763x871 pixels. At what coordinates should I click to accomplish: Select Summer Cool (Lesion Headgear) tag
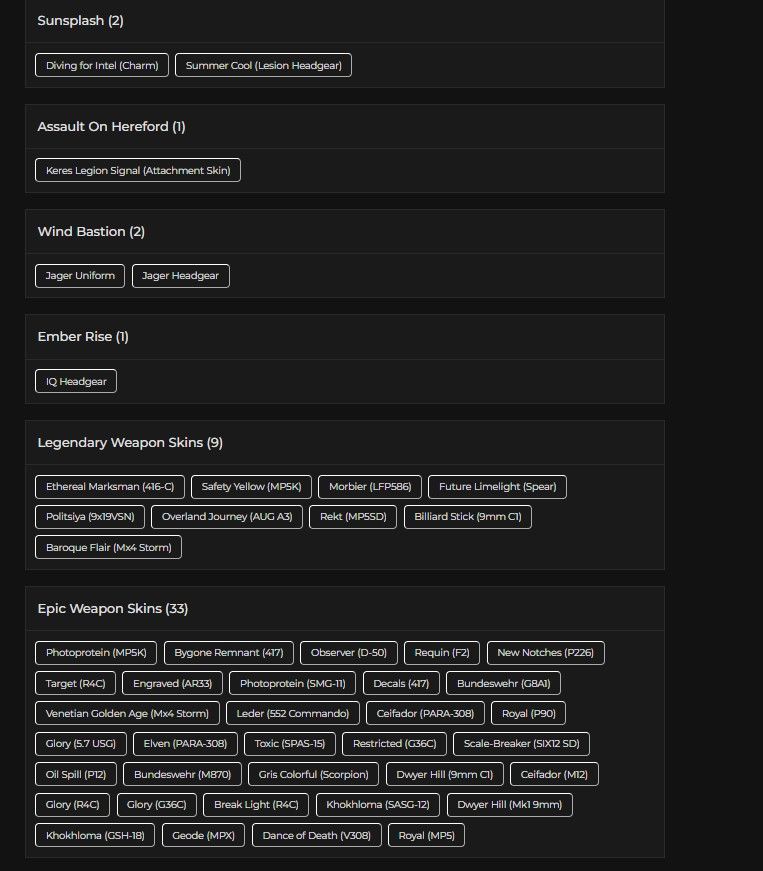coord(263,65)
